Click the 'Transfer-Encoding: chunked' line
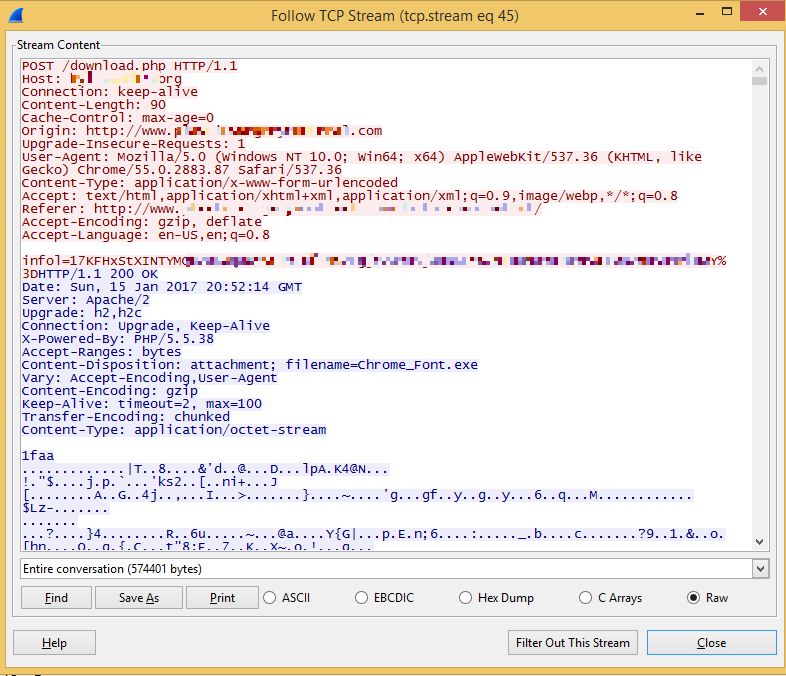Screen dimensions: 786x676 pyautogui.click(x=125, y=417)
